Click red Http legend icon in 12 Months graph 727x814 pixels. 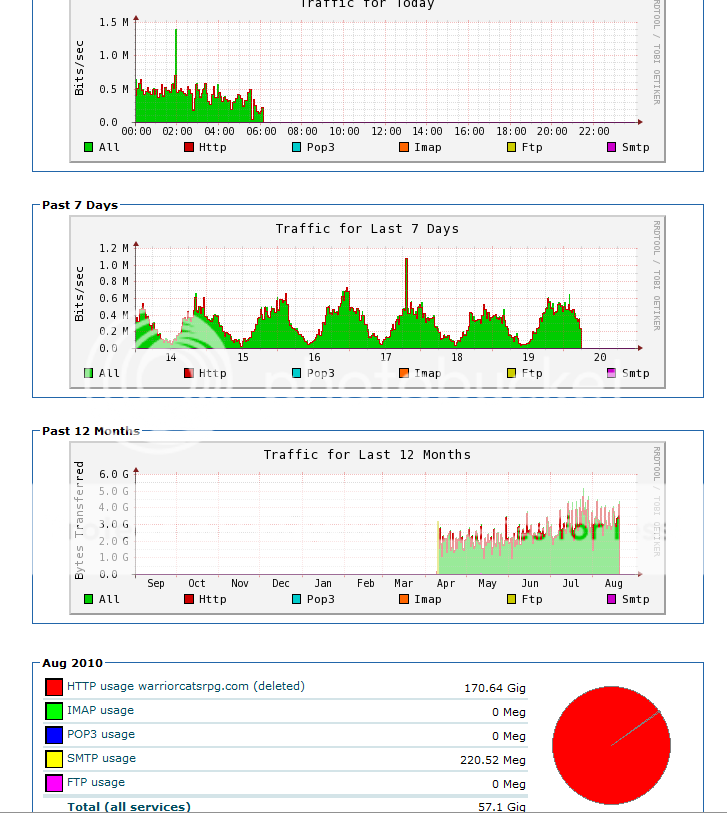[x=189, y=599]
